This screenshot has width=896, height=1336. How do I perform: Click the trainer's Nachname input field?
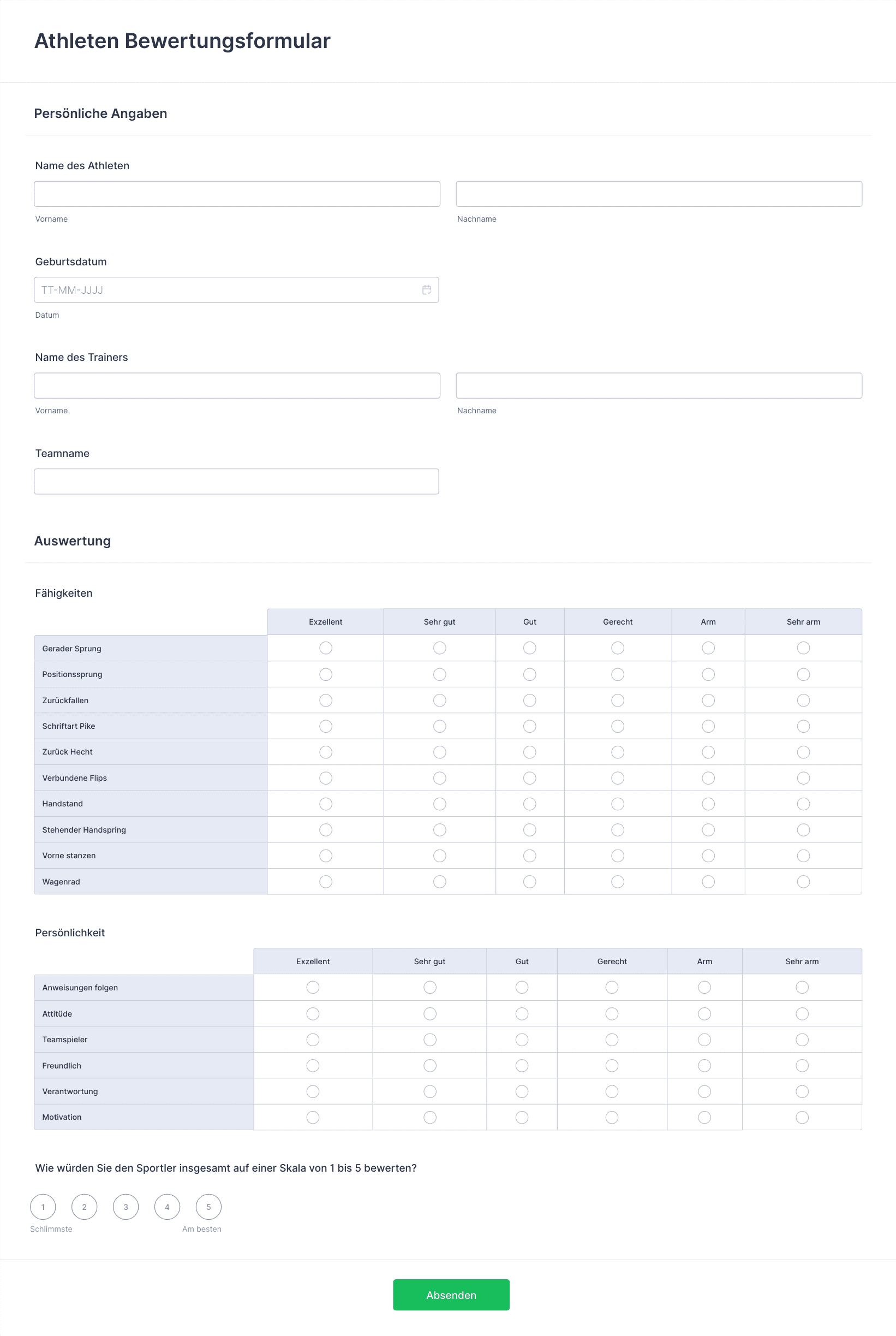[x=658, y=385]
